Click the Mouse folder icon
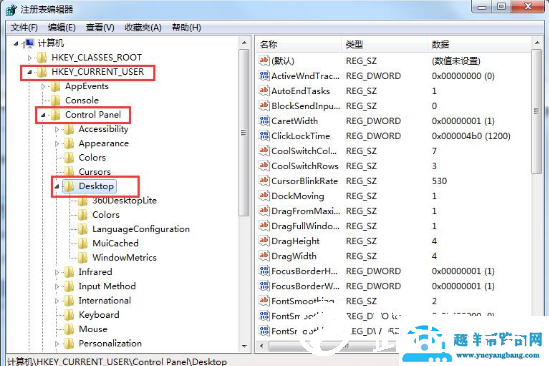This screenshot has width=549, height=366. (69, 329)
